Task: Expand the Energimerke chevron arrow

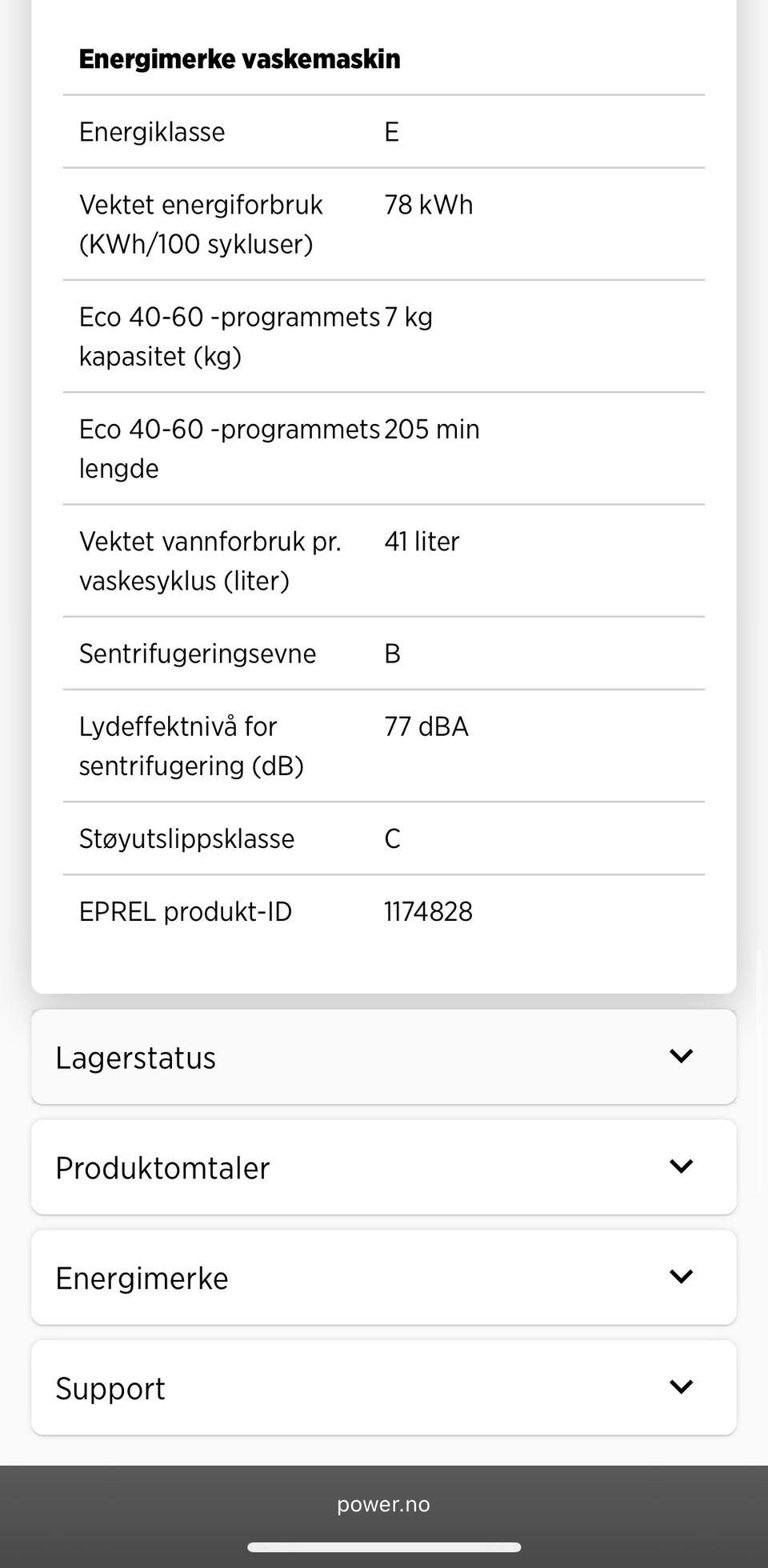Action: (680, 1277)
